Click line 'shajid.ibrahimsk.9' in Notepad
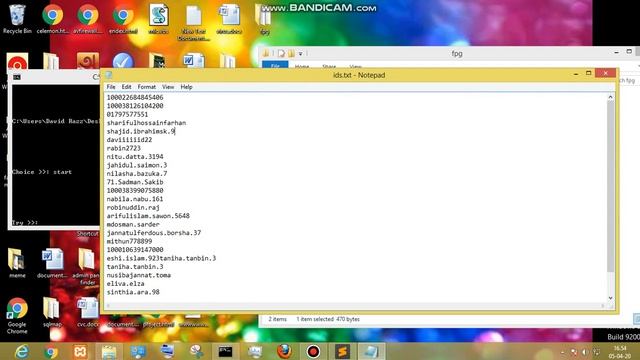The width and height of the screenshot is (640, 360). [141, 131]
